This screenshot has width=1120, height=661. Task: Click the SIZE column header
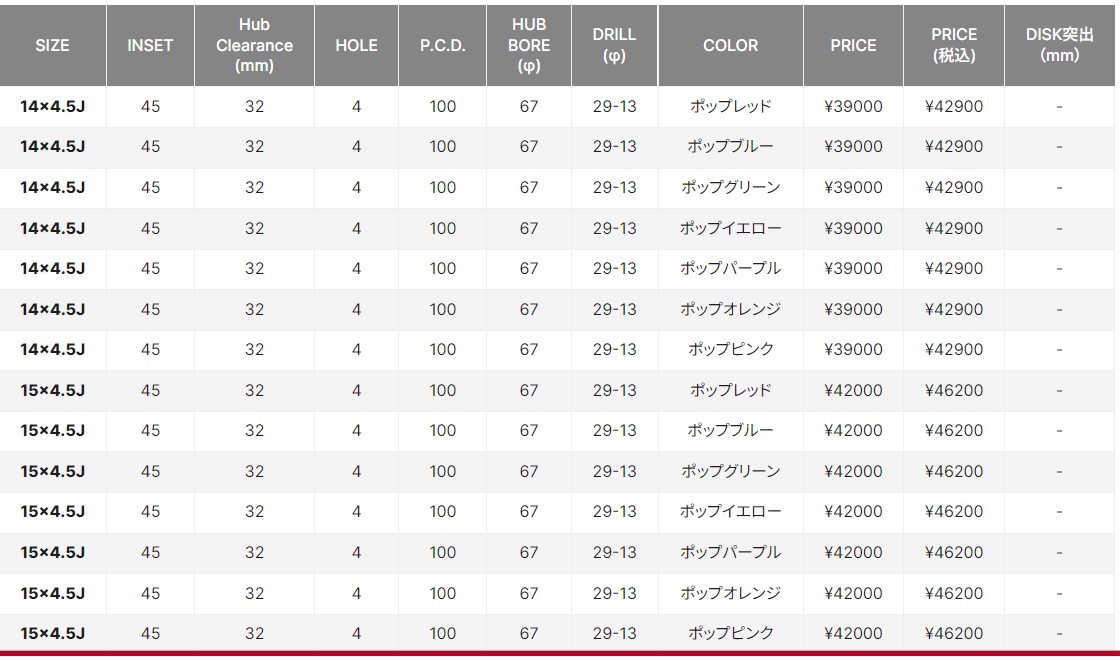(52, 45)
